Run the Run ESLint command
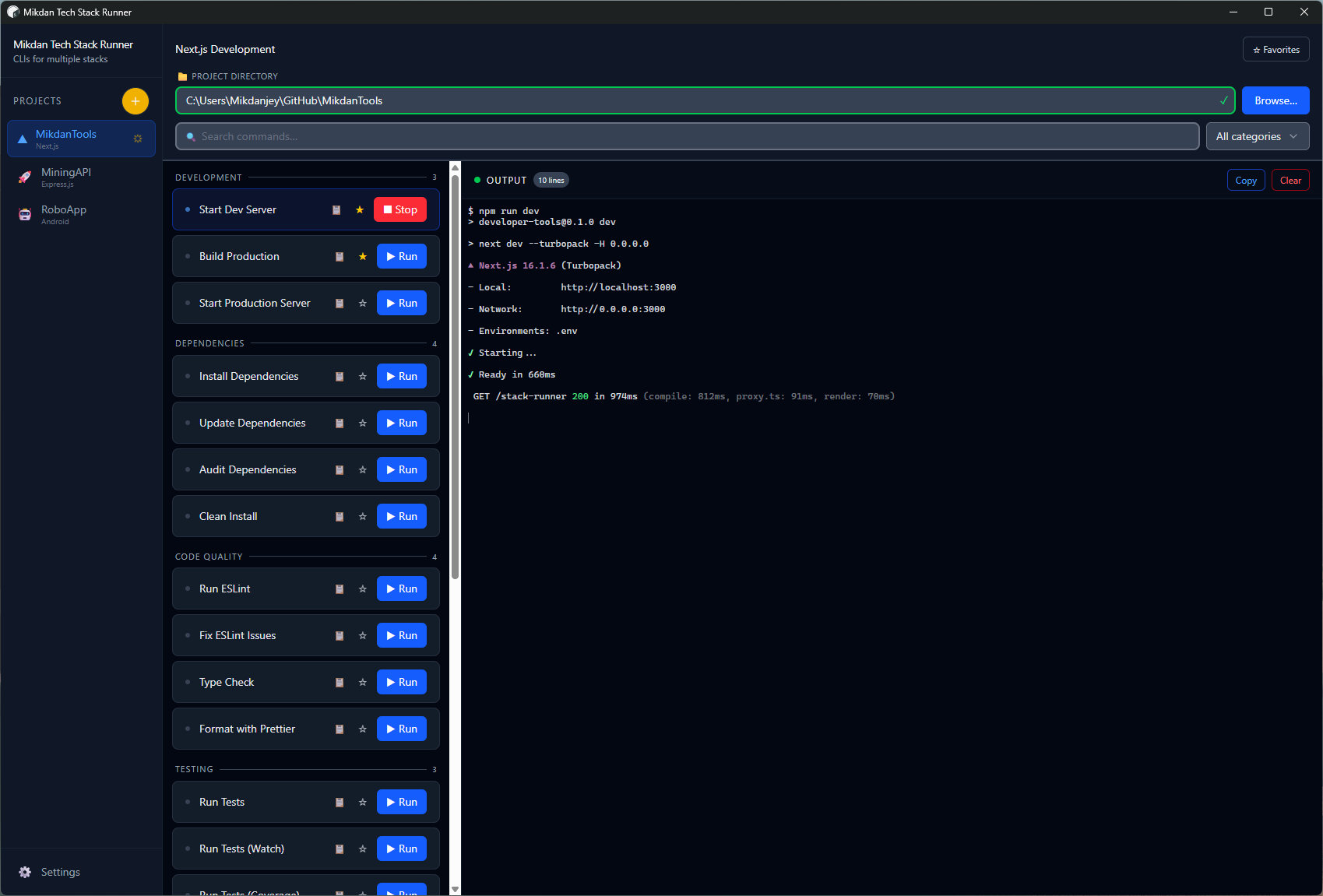 pos(402,589)
